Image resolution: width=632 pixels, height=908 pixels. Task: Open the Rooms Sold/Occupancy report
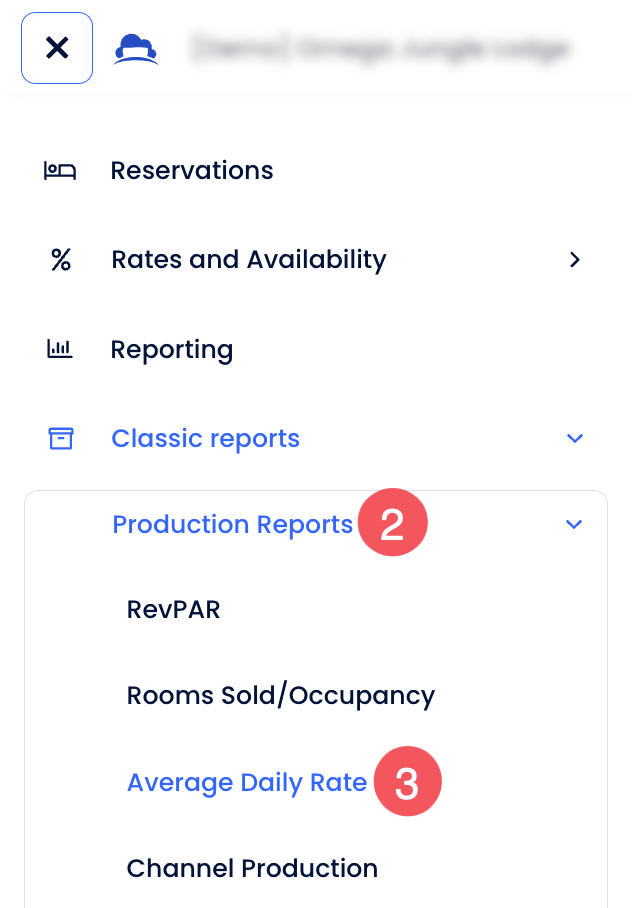click(281, 696)
